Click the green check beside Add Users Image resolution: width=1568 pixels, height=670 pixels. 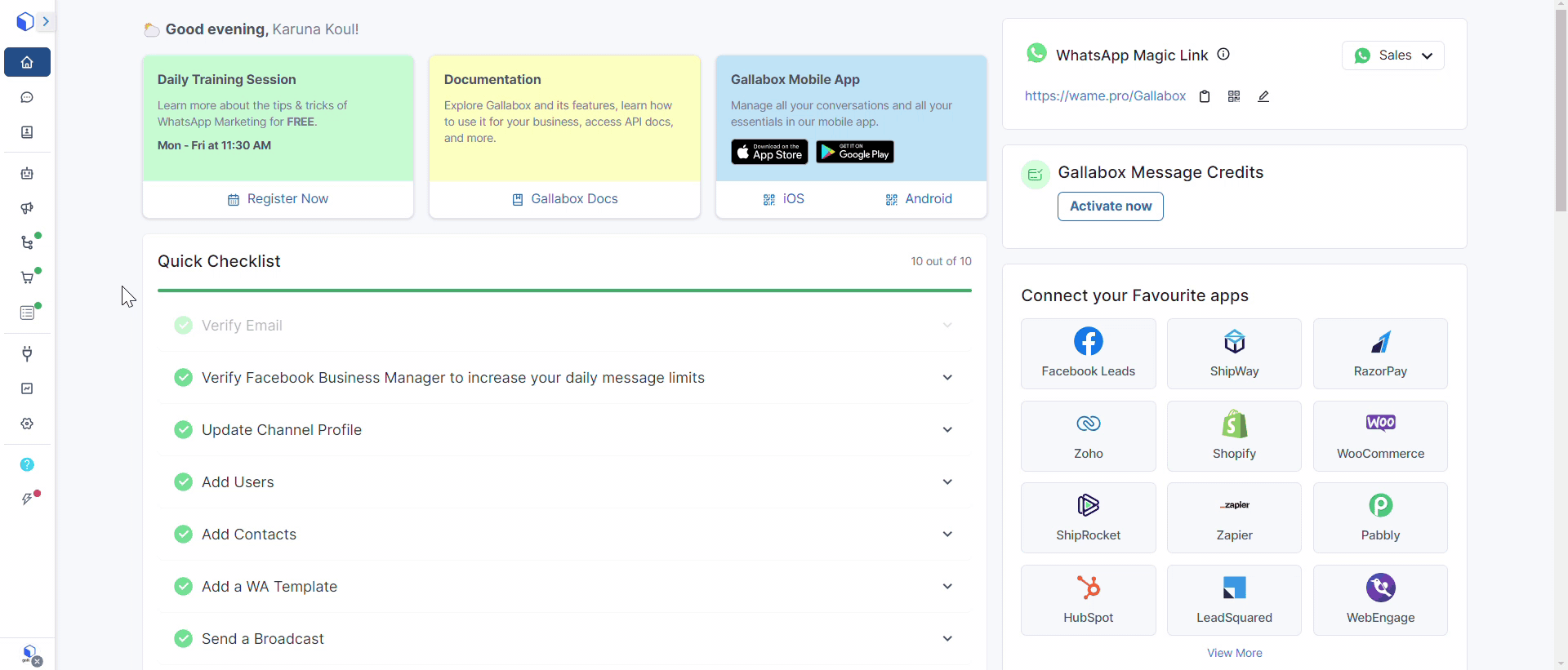click(x=183, y=482)
